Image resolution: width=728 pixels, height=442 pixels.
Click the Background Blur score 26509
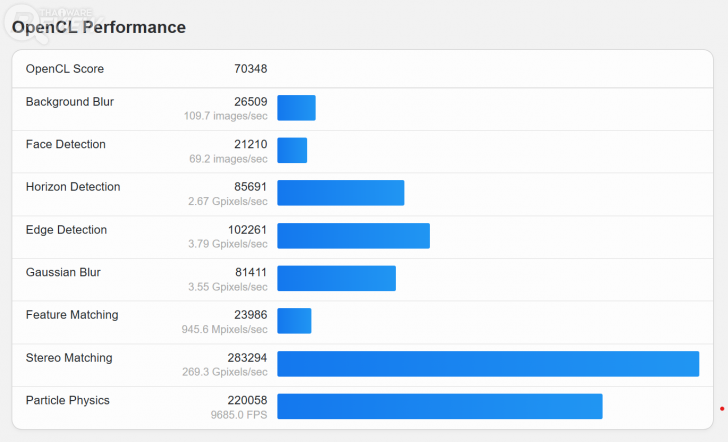pos(251,102)
